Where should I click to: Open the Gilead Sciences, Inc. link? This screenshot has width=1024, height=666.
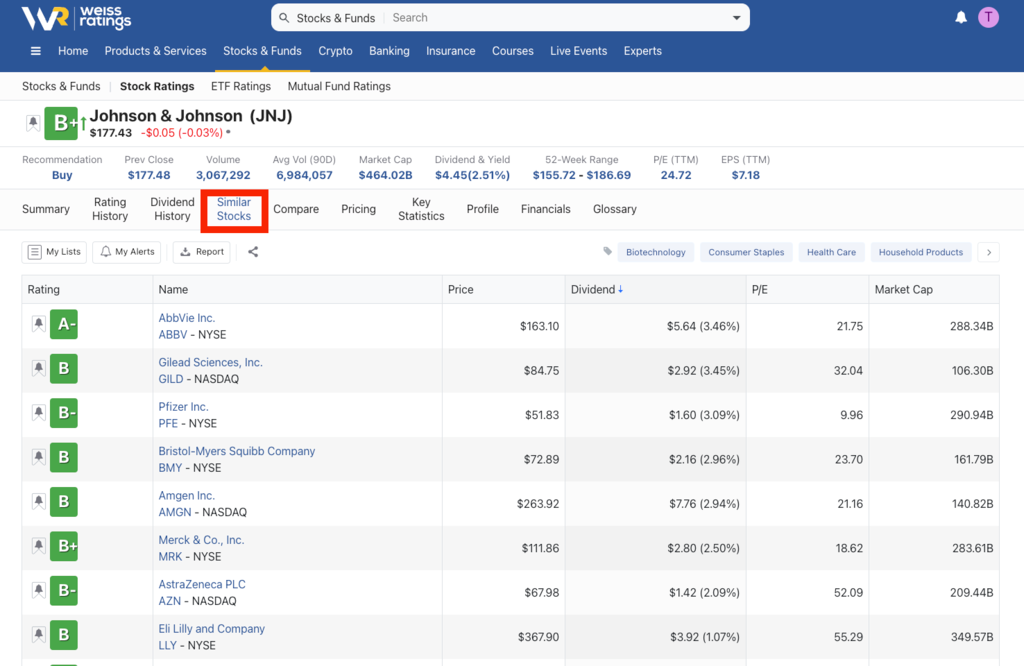(x=210, y=362)
